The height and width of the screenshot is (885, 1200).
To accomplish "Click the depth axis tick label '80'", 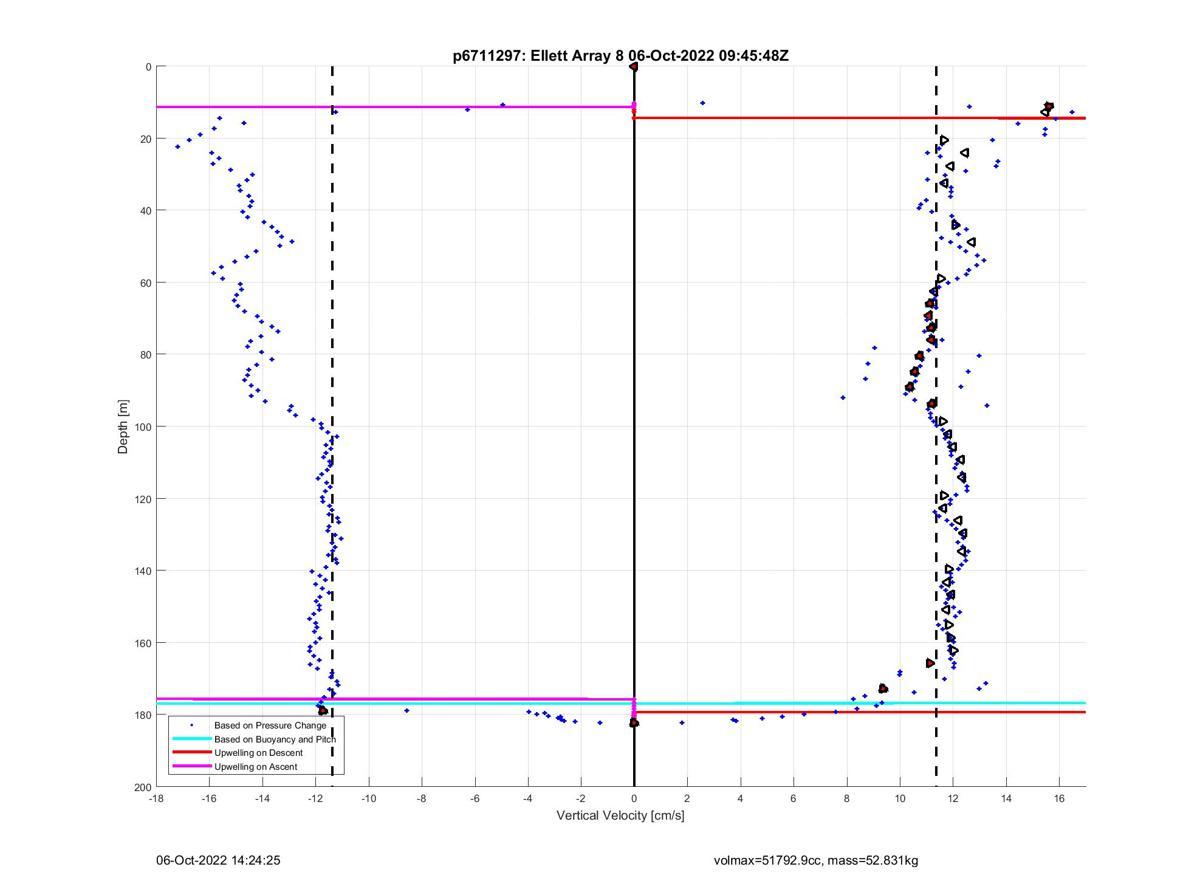I will (145, 355).
